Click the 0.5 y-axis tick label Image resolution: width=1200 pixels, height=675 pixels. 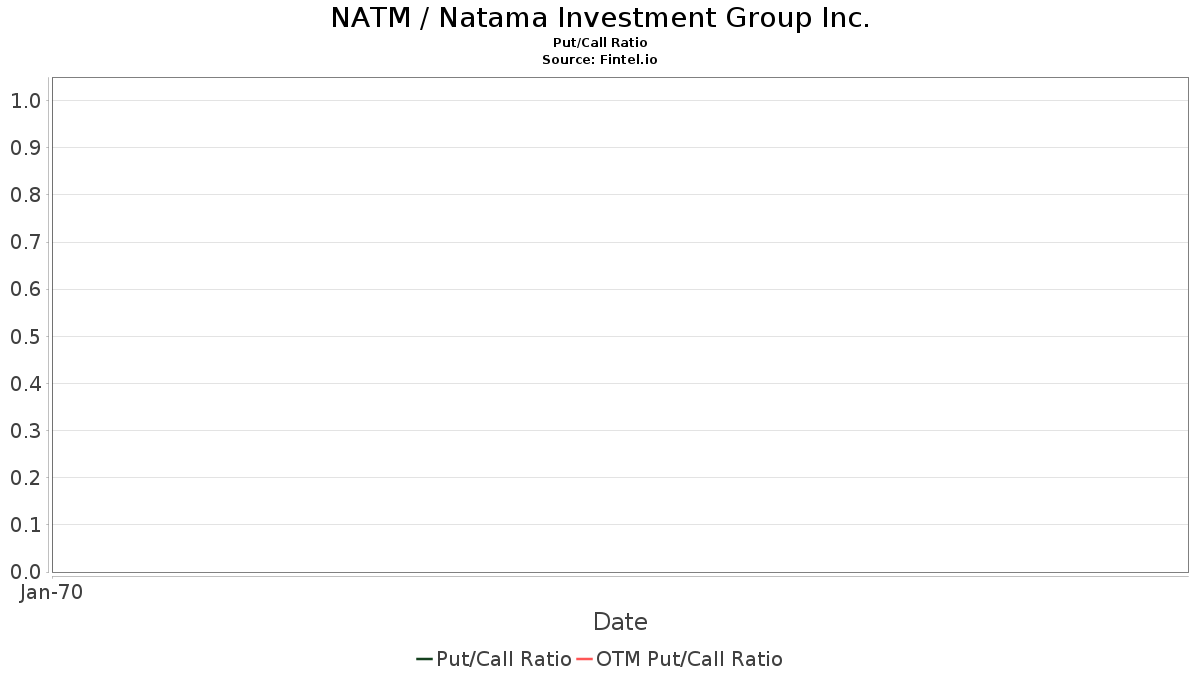(25, 337)
